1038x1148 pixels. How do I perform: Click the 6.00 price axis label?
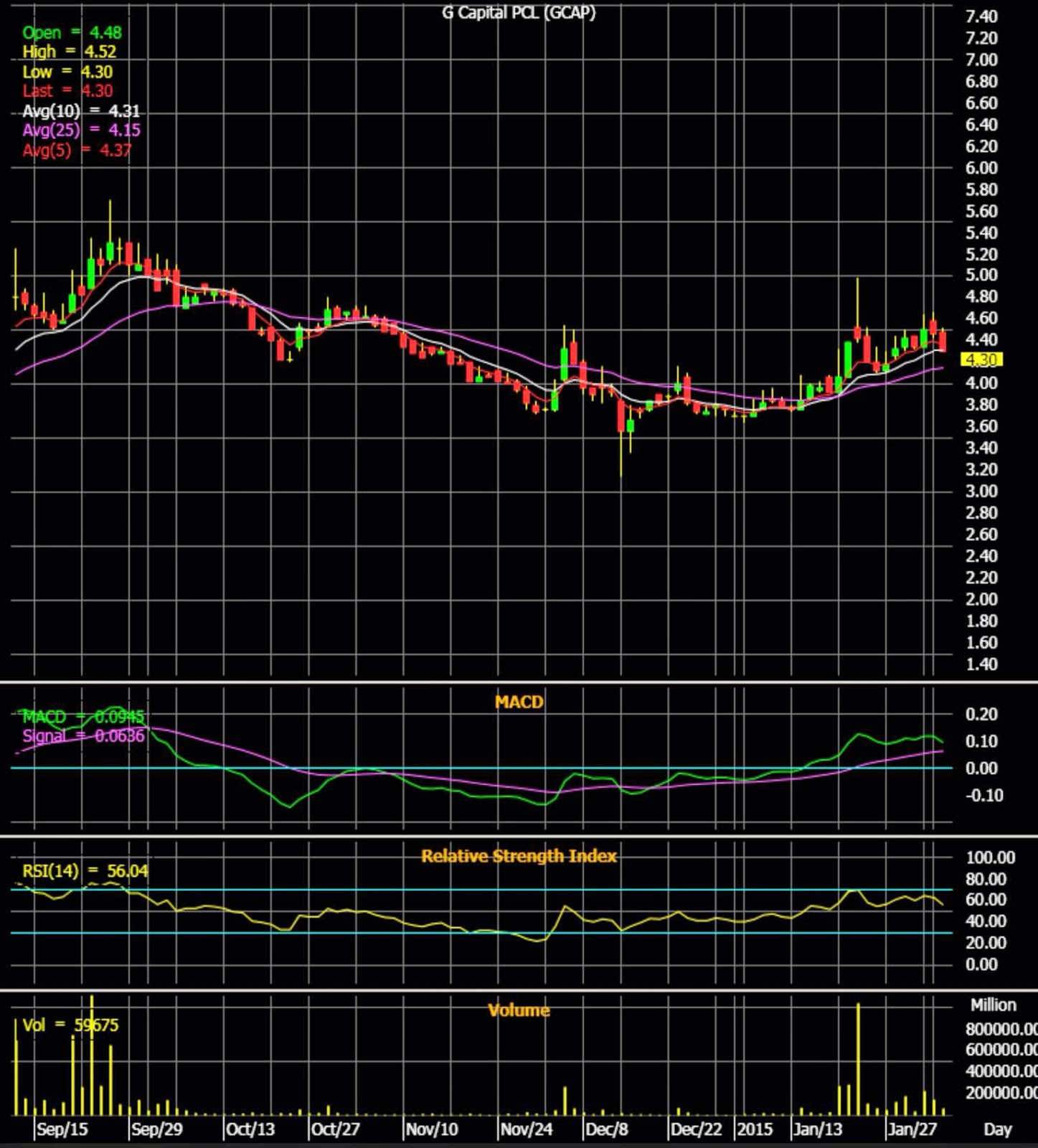pyautogui.click(x=982, y=167)
